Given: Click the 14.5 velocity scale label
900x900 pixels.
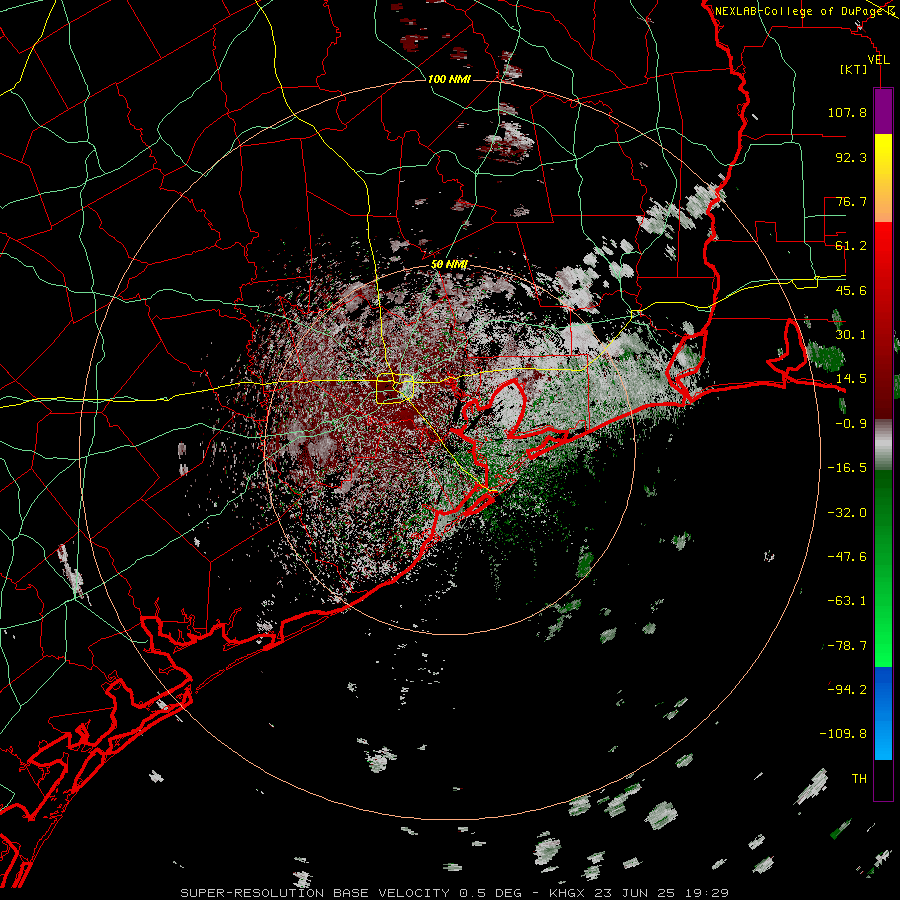Looking at the screenshot, I should click(851, 379).
